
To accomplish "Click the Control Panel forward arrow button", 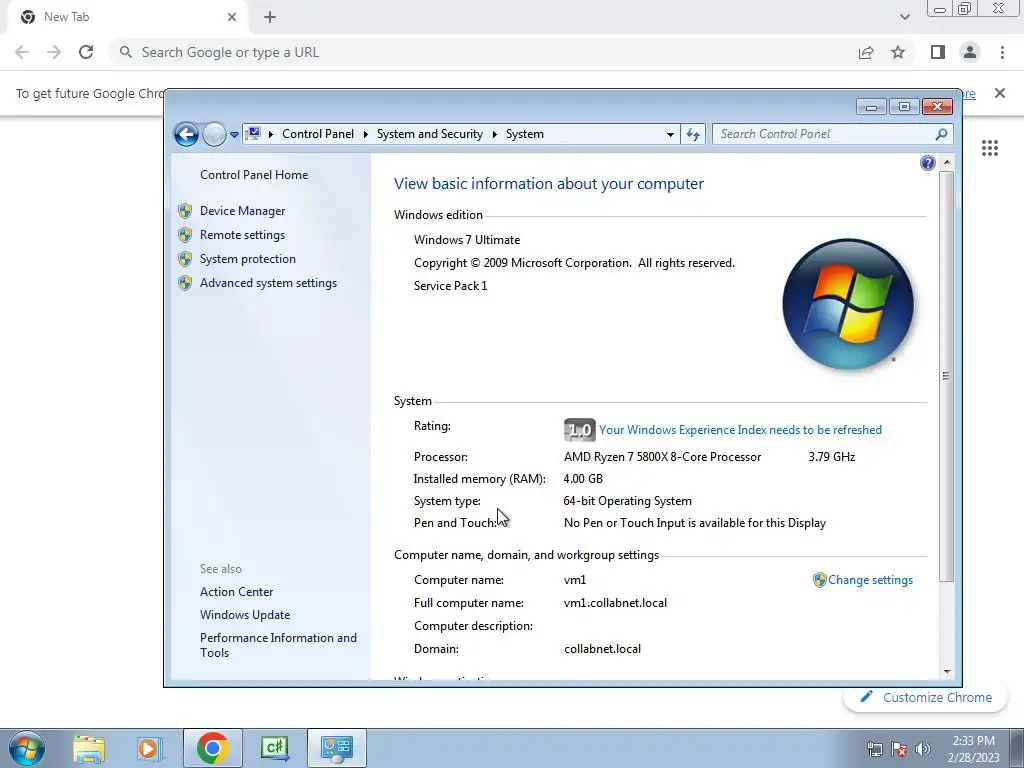I will 214,135.
